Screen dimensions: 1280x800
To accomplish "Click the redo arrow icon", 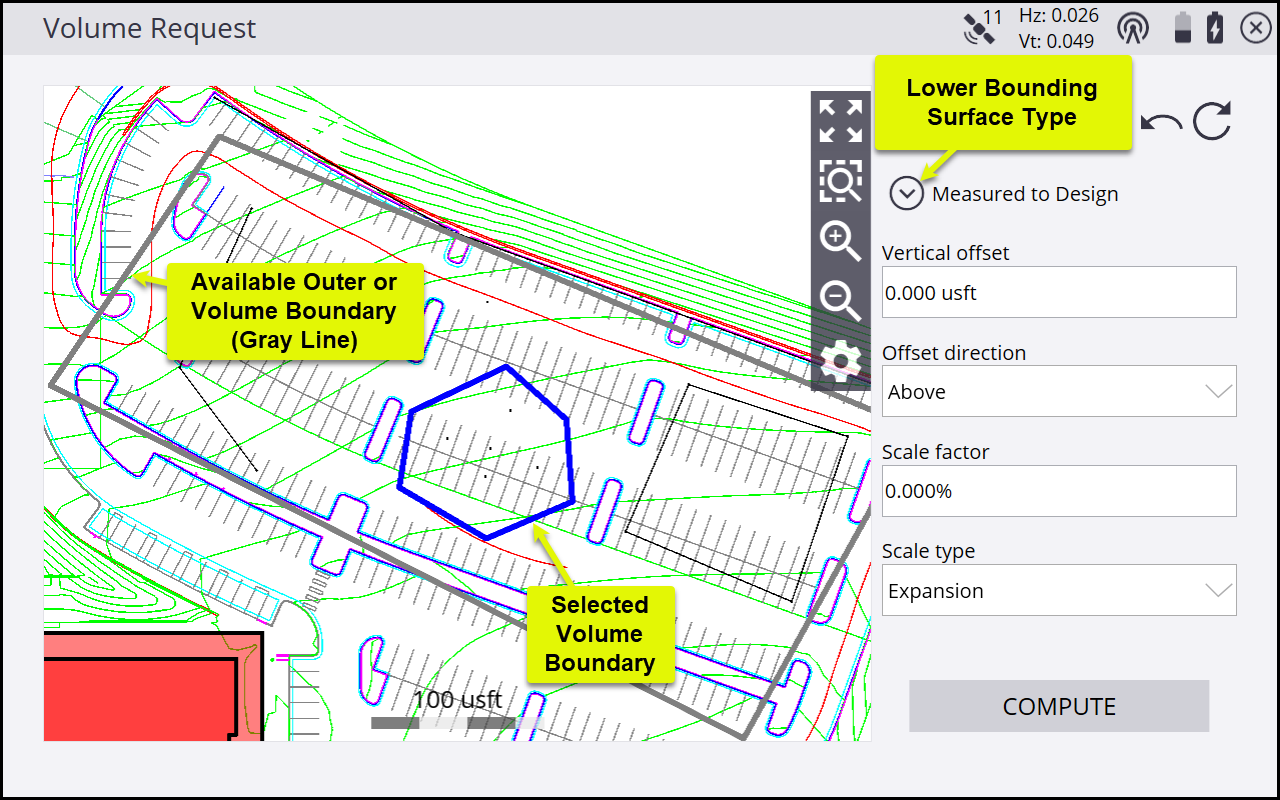I will [x=1212, y=121].
